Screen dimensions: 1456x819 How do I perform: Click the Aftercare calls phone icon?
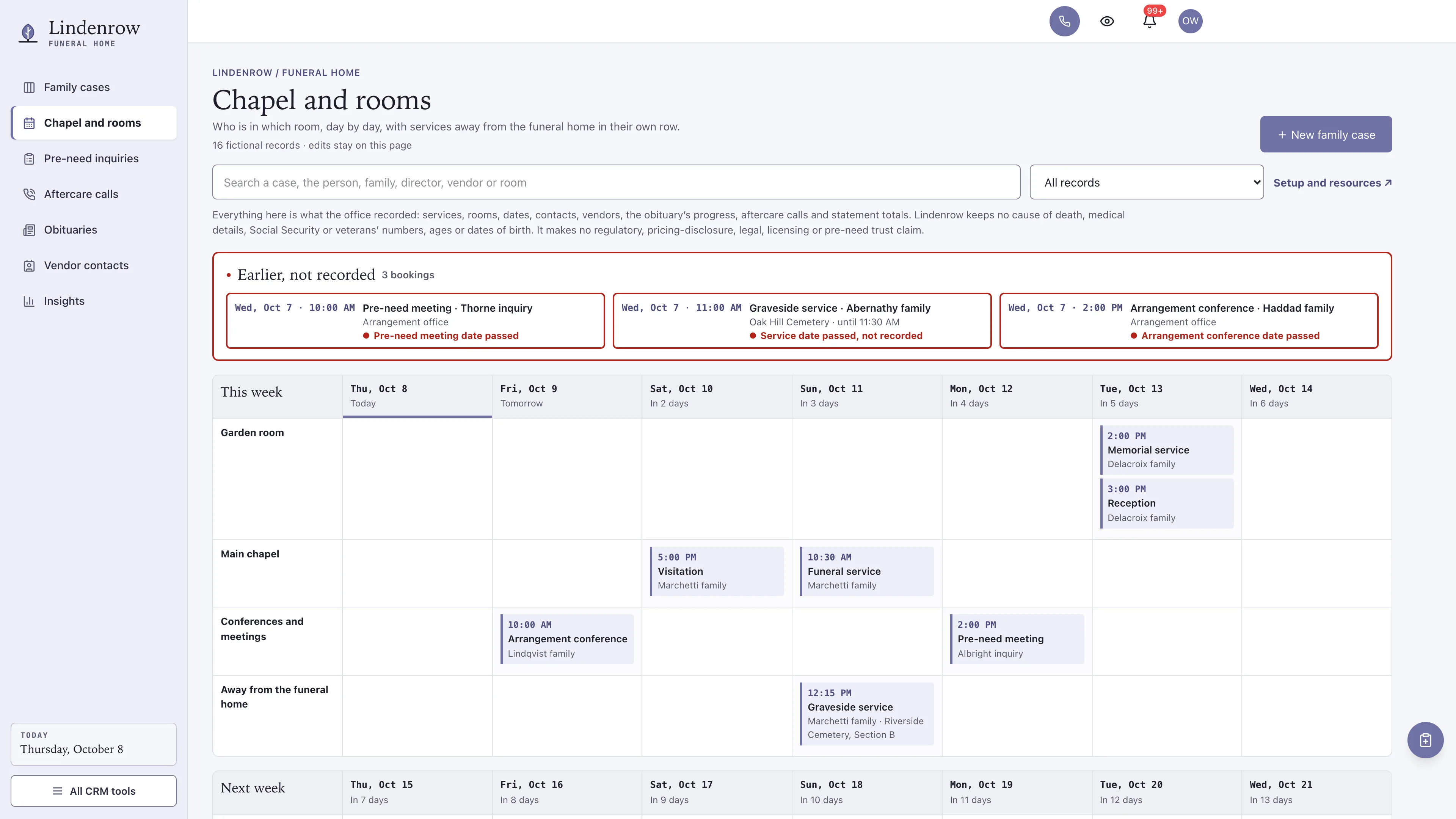coord(30,195)
